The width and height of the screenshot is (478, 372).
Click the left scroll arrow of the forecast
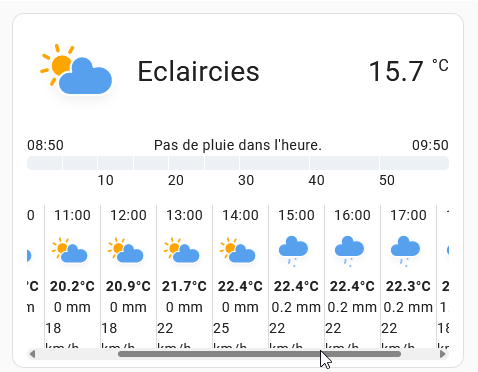point(32,354)
